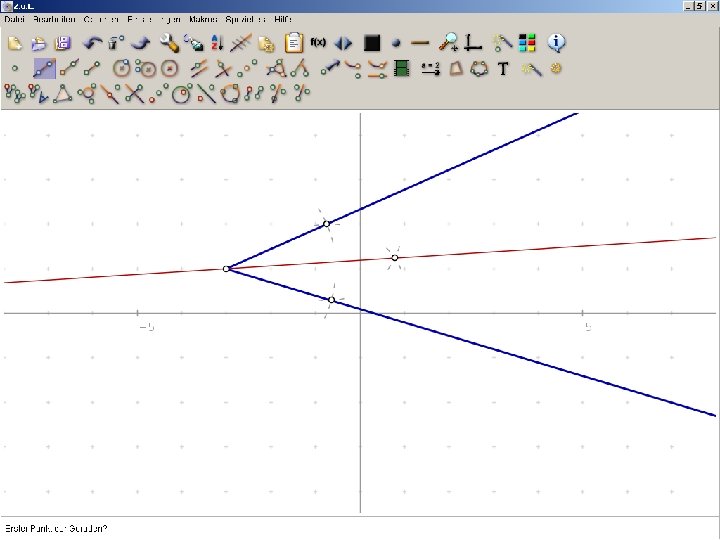
Task: Open the Makros menu
Action: click(203, 19)
